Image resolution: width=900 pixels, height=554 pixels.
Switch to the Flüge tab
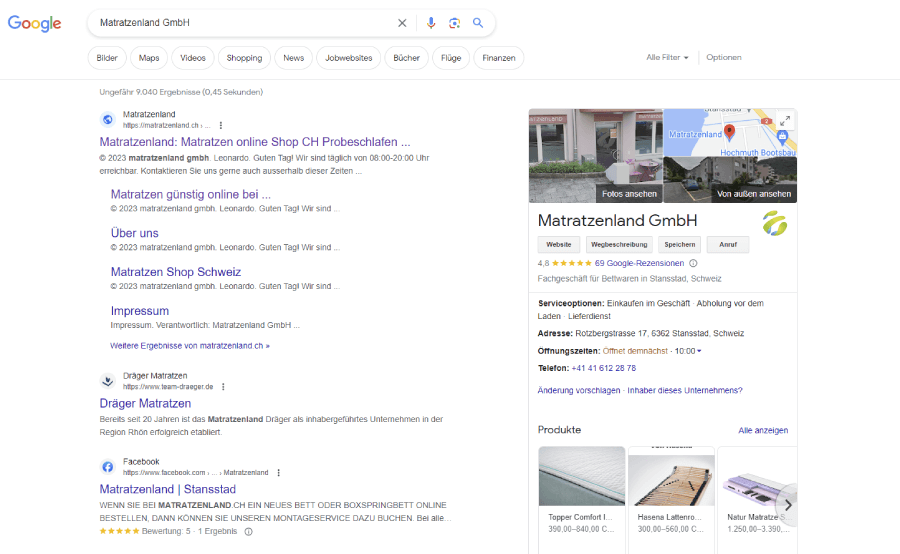pos(451,58)
